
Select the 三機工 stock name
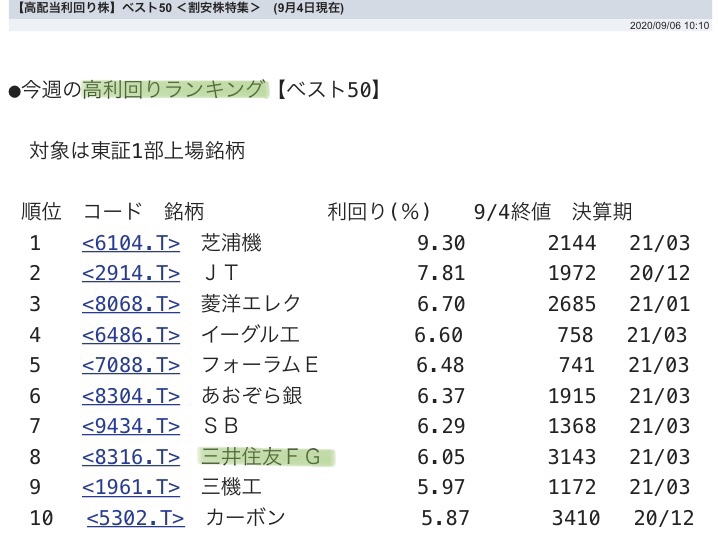(x=231, y=487)
